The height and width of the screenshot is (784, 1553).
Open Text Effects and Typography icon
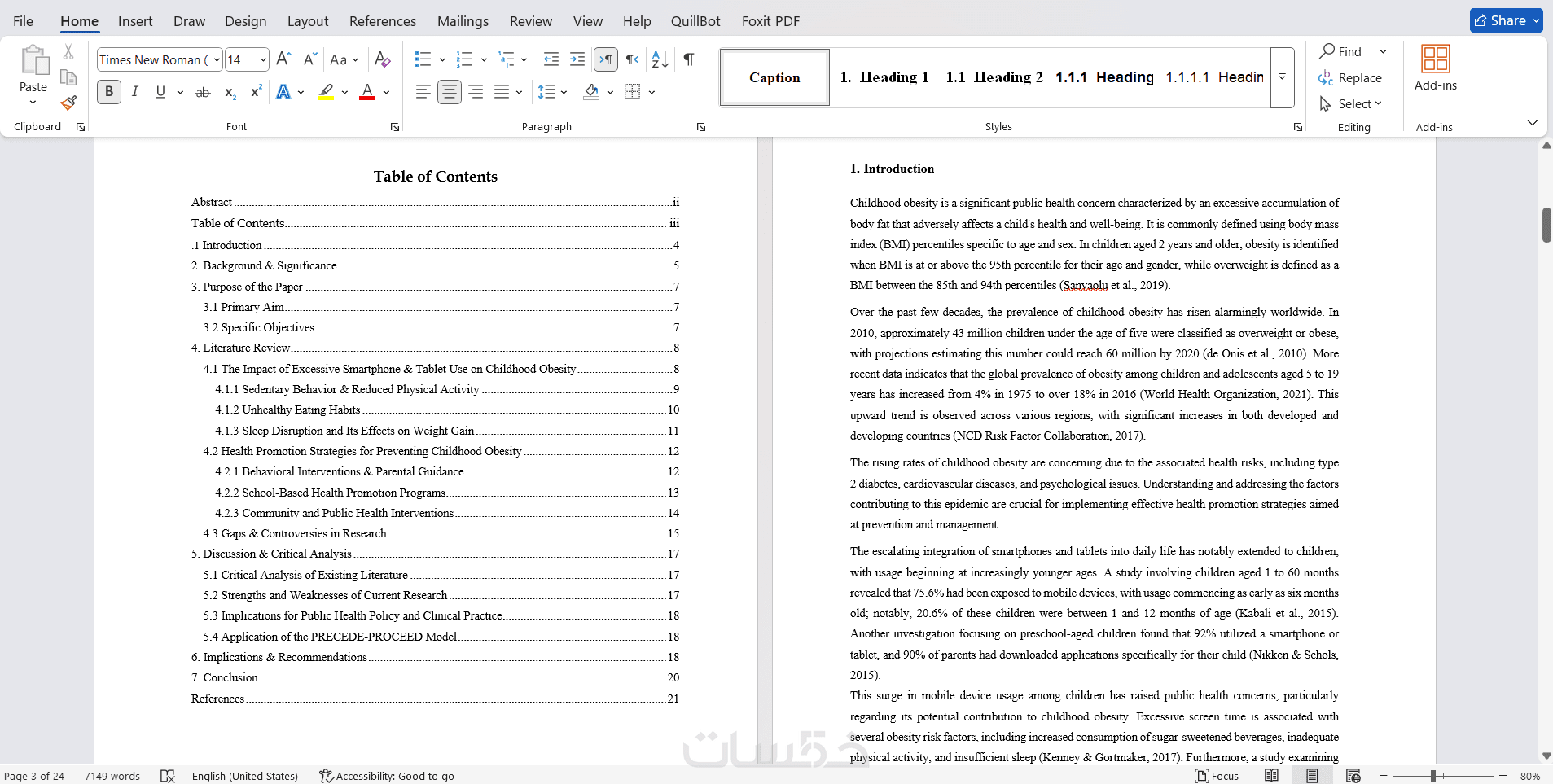[x=283, y=92]
